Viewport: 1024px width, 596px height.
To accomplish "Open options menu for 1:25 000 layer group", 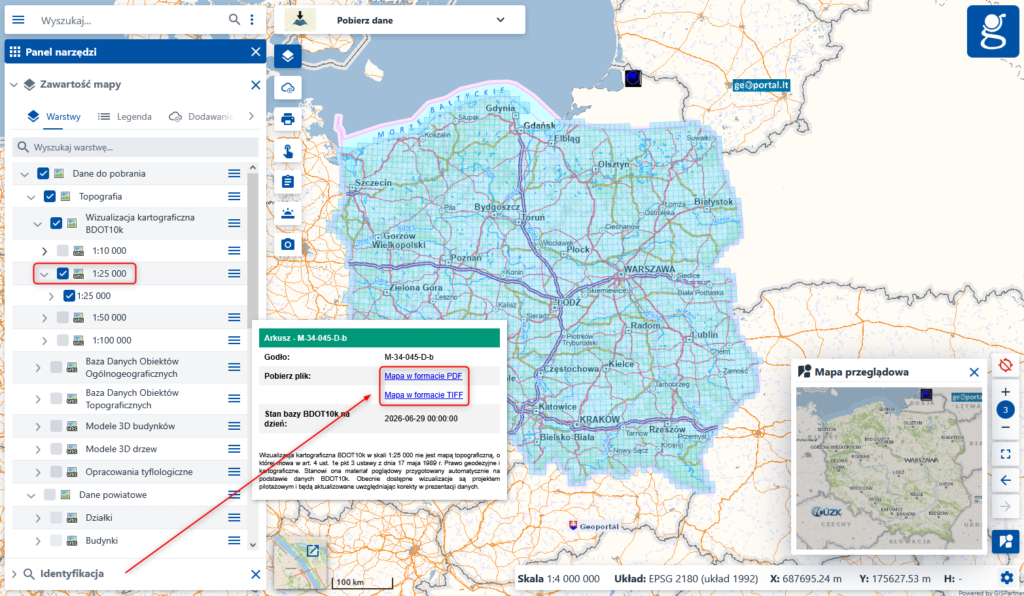I will coord(234,274).
